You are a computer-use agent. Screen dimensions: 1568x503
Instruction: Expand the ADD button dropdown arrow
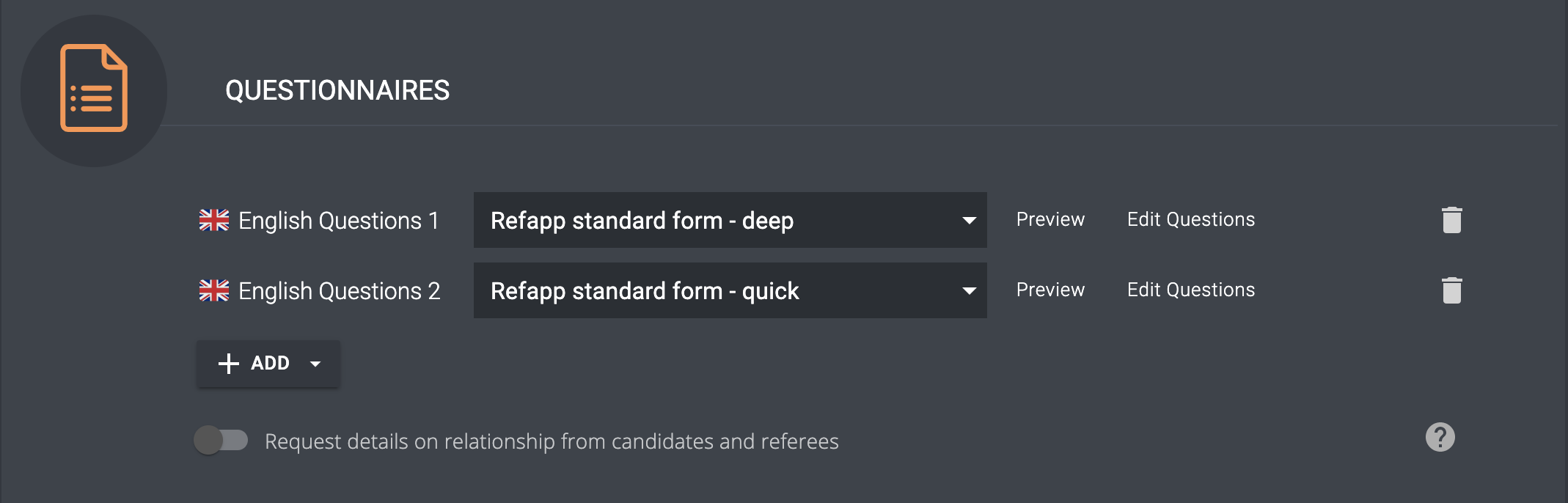tap(315, 364)
